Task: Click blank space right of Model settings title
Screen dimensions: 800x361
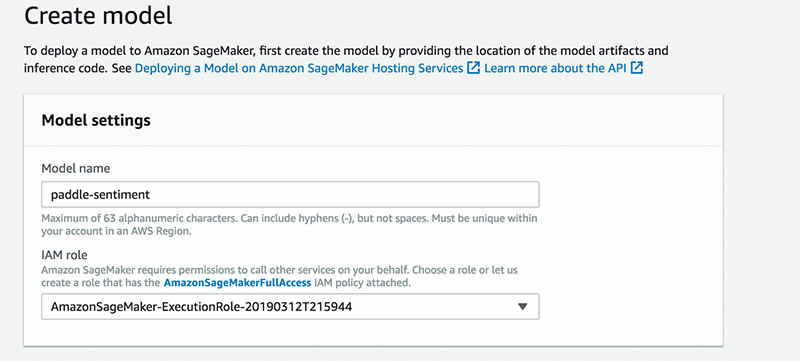Action: click(434, 120)
